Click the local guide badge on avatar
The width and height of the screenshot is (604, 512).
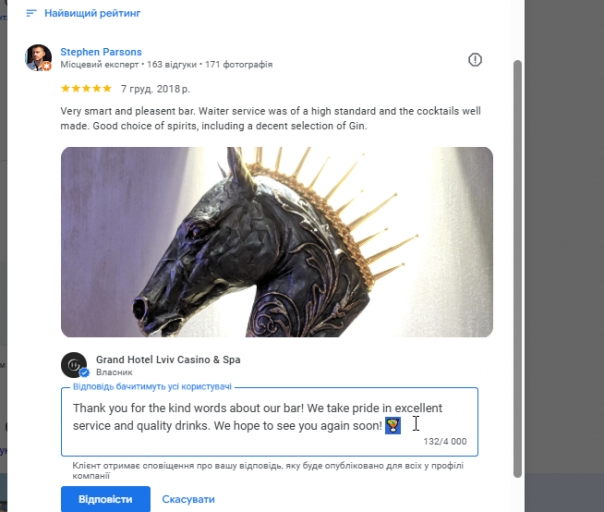pos(47,66)
